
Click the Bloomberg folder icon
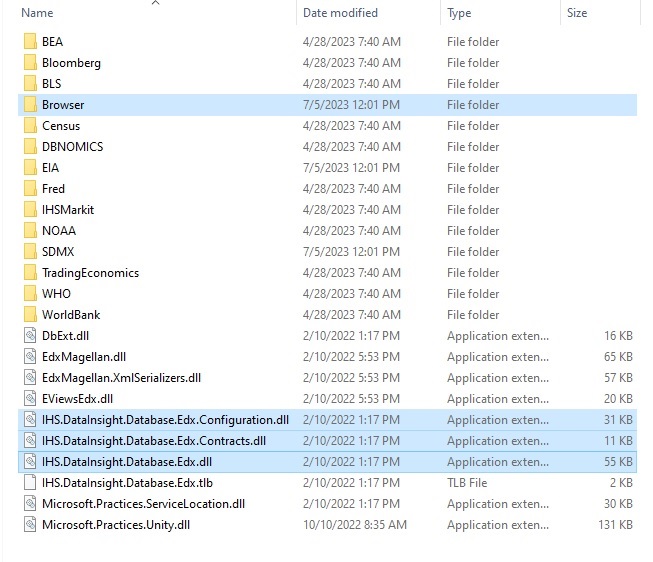click(x=30, y=62)
